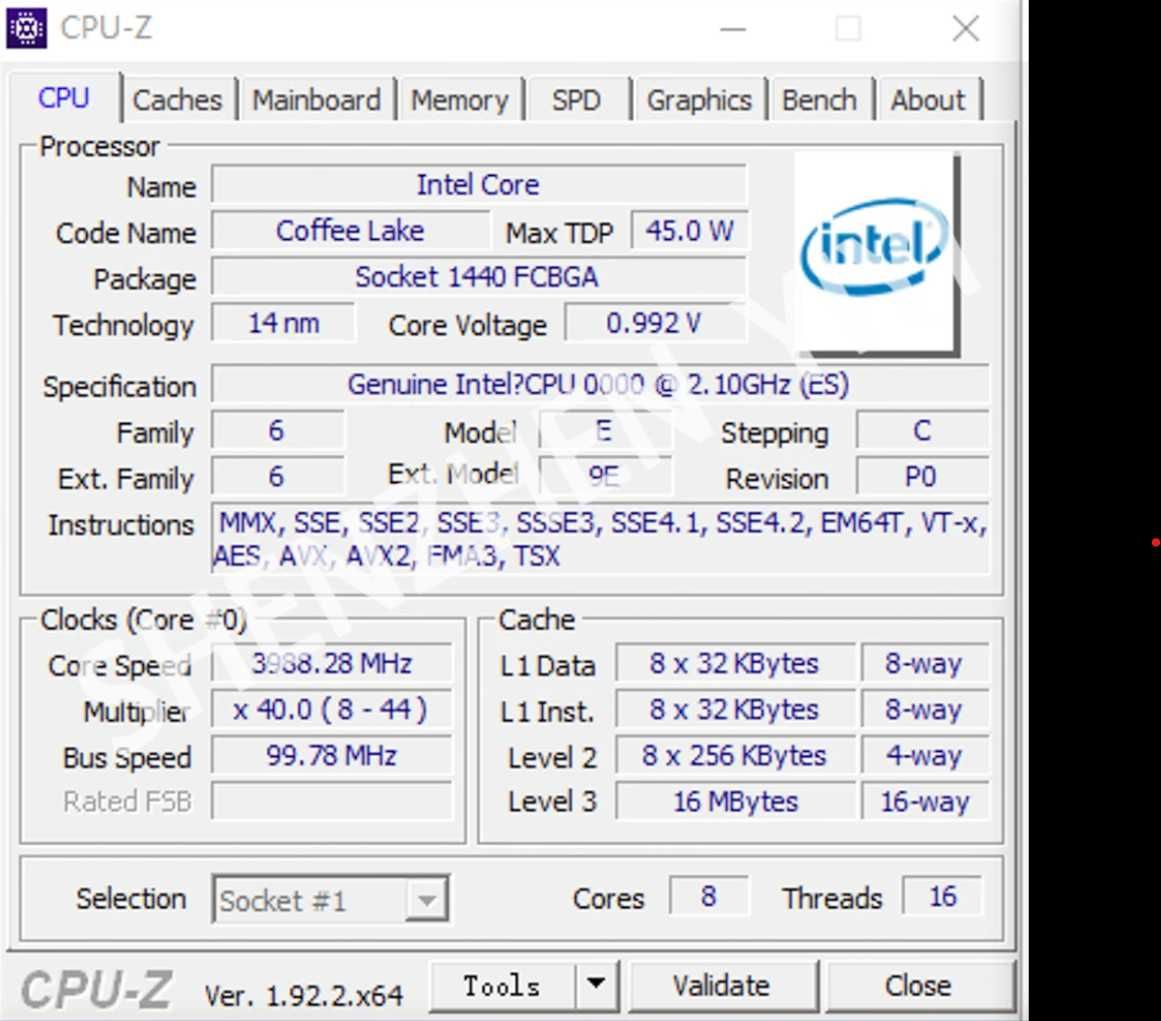
Task: Click the Multiplier value x 40.0
Action: click(x=332, y=709)
